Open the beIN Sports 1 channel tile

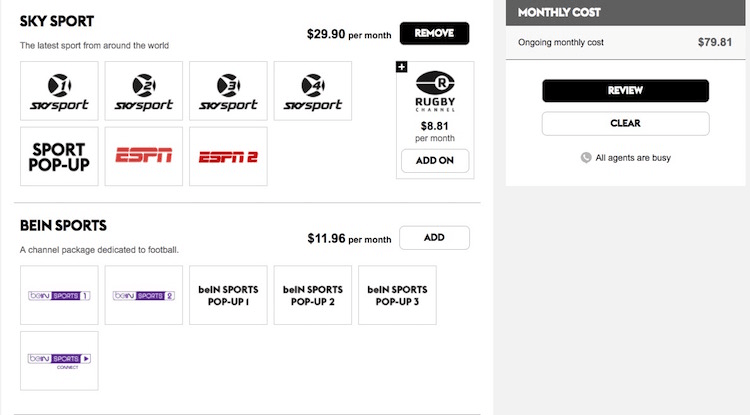pyautogui.click(x=59, y=295)
